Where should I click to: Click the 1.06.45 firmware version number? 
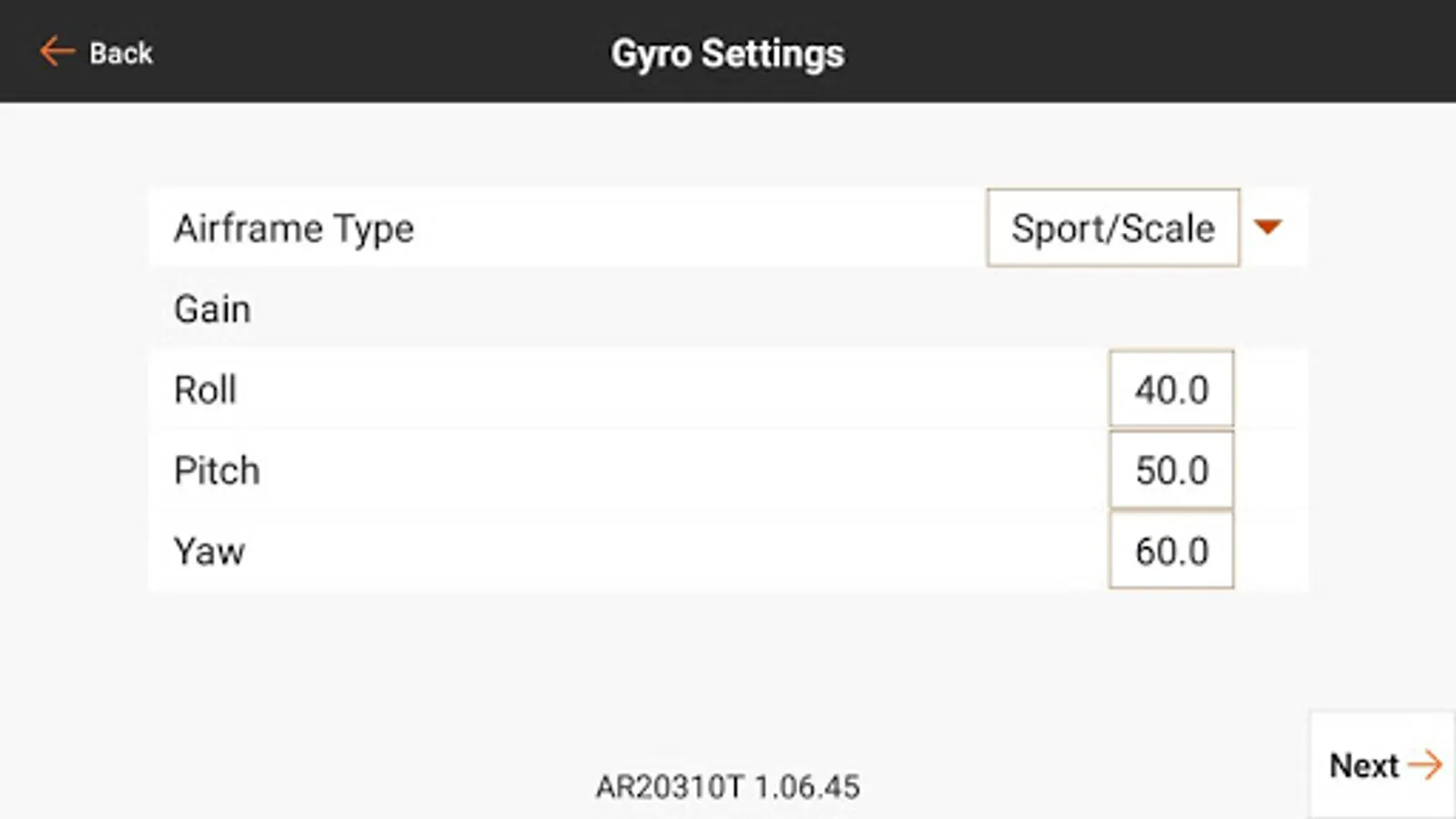pyautogui.click(x=807, y=786)
